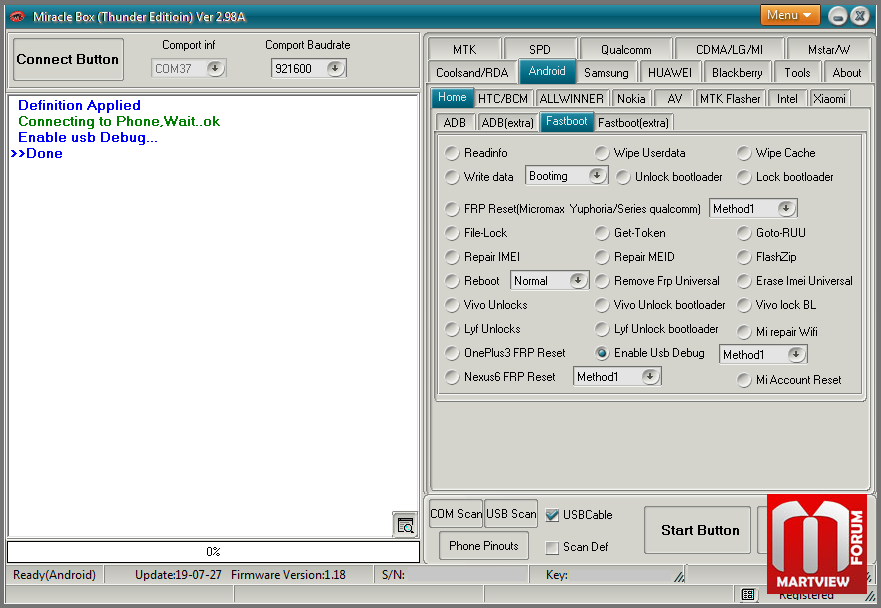Click the Phone Pinouts button
This screenshot has height=608, width=881.
pos(484,546)
